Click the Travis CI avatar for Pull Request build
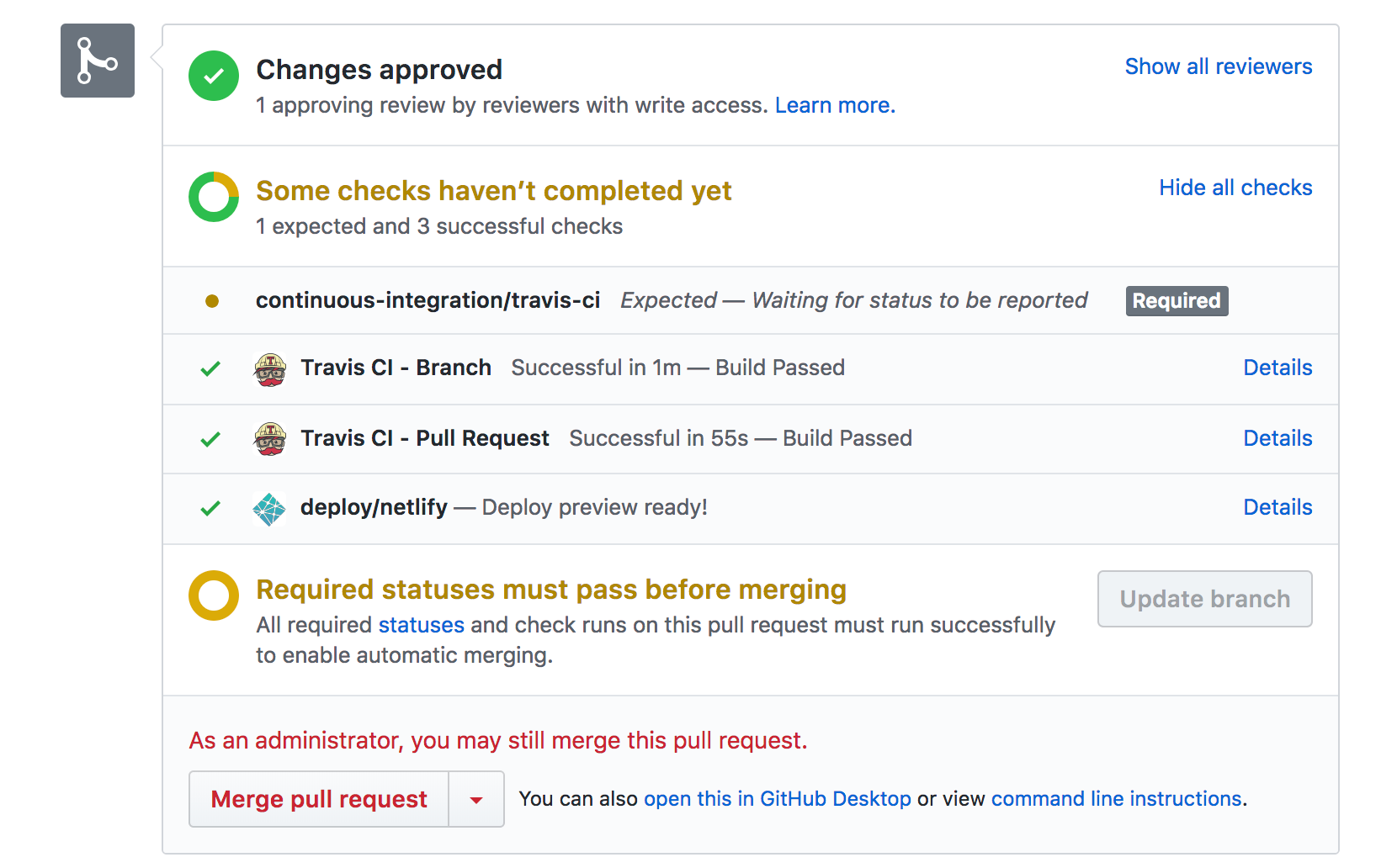The width and height of the screenshot is (1397, 868). click(x=270, y=439)
